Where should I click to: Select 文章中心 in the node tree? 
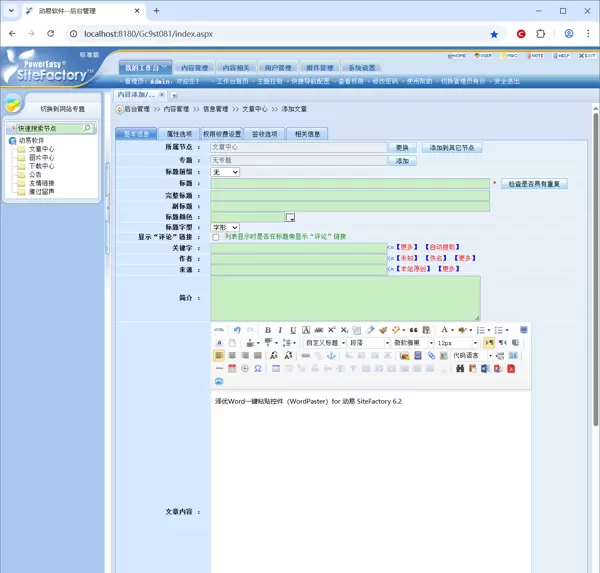click(x=42, y=149)
